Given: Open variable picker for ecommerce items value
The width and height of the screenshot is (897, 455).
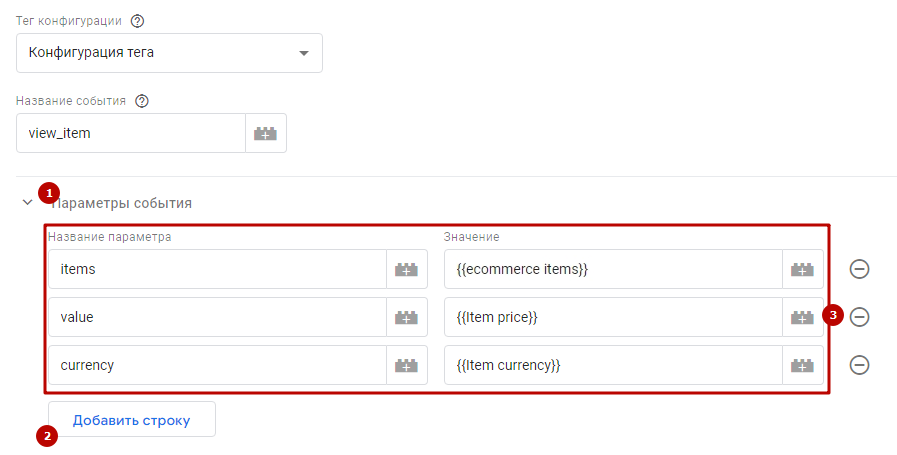Looking at the screenshot, I should pos(803,269).
